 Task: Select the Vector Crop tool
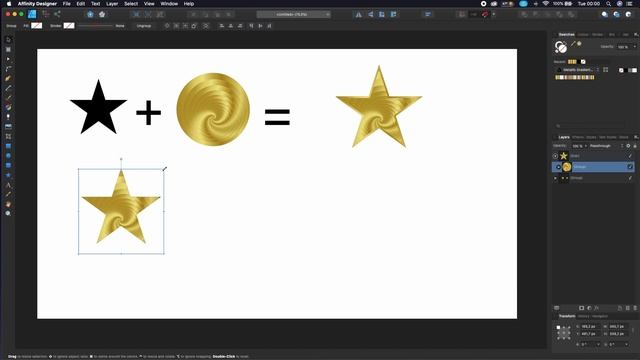click(x=8, y=137)
